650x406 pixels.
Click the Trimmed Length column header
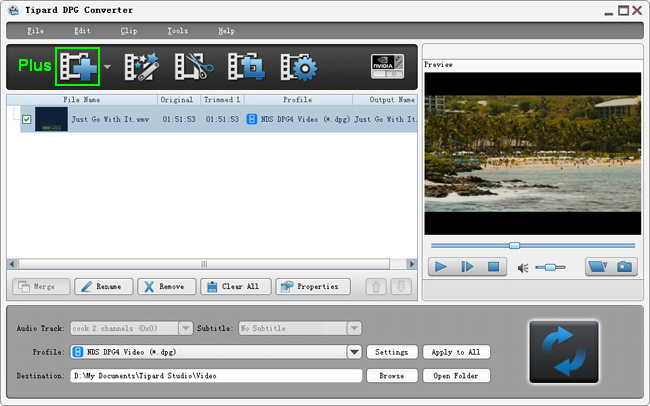(222, 100)
